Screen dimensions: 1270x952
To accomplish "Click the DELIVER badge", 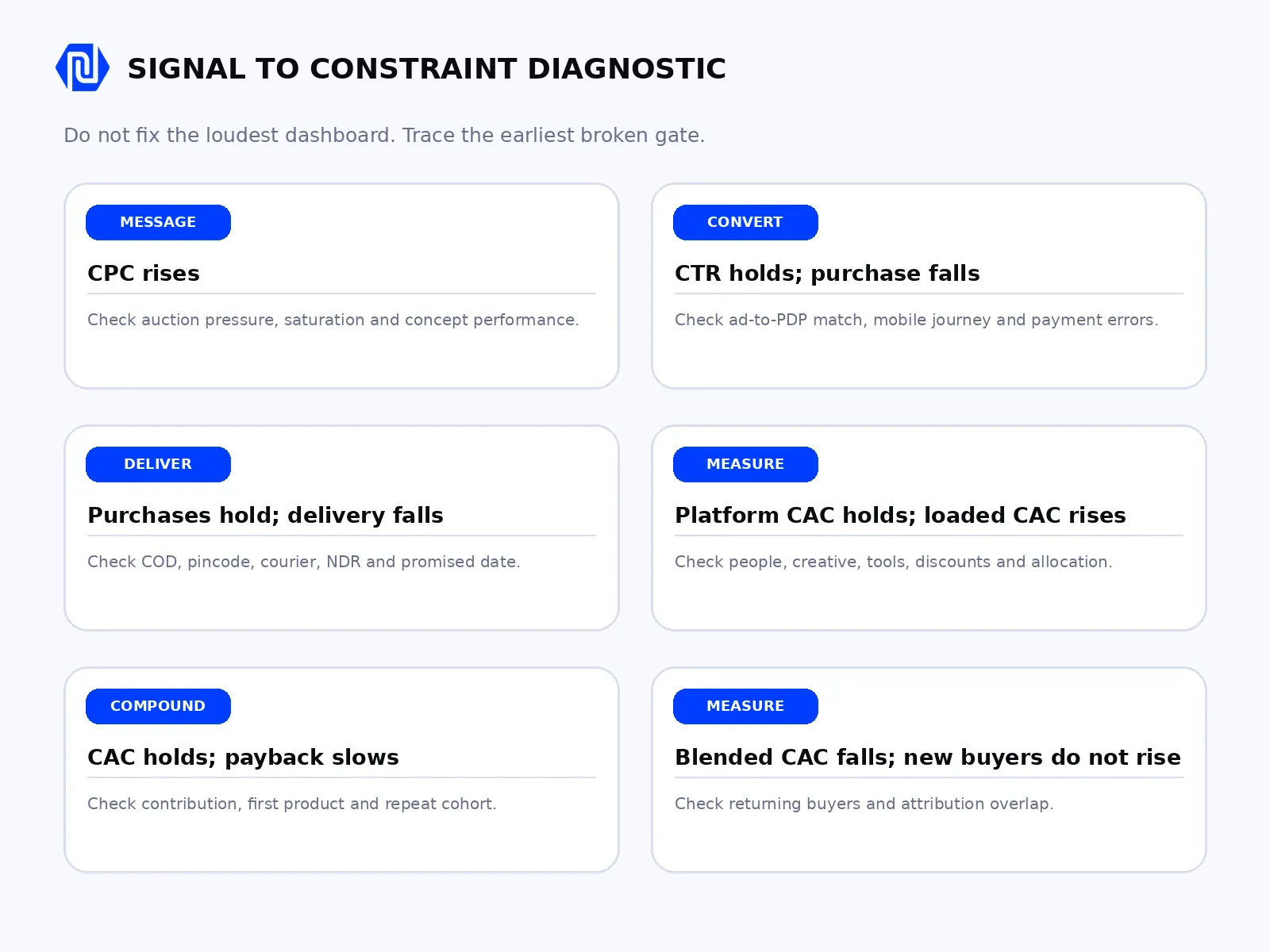I will tap(158, 464).
